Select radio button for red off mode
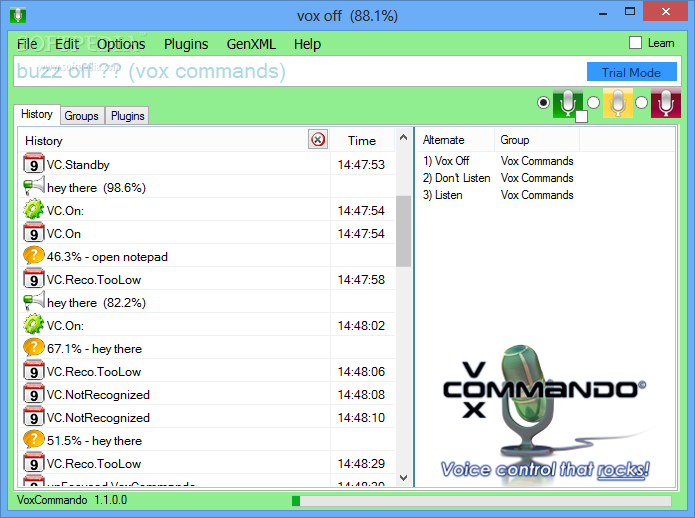 pos(641,103)
